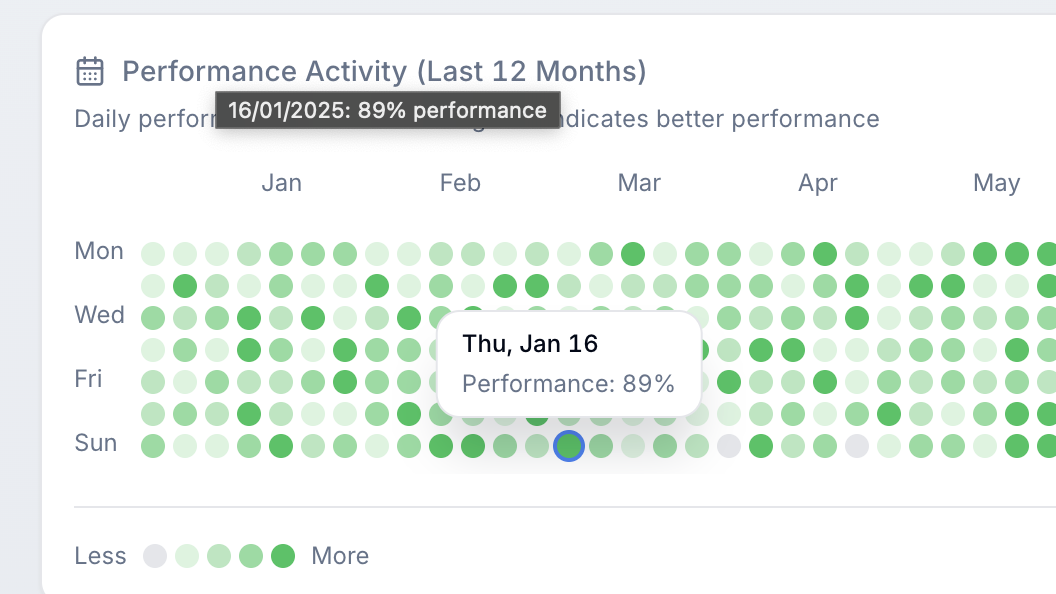Click the white Thu, Jan 16 tooltip card
The width and height of the screenshot is (1056, 594).
tap(568, 364)
